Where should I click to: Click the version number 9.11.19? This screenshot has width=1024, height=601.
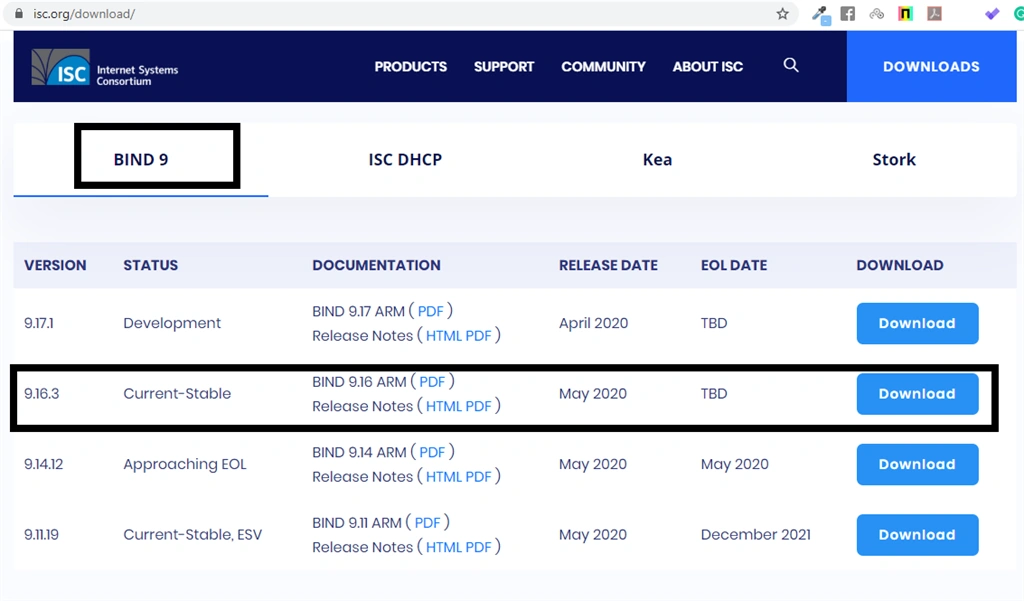[x=42, y=535]
